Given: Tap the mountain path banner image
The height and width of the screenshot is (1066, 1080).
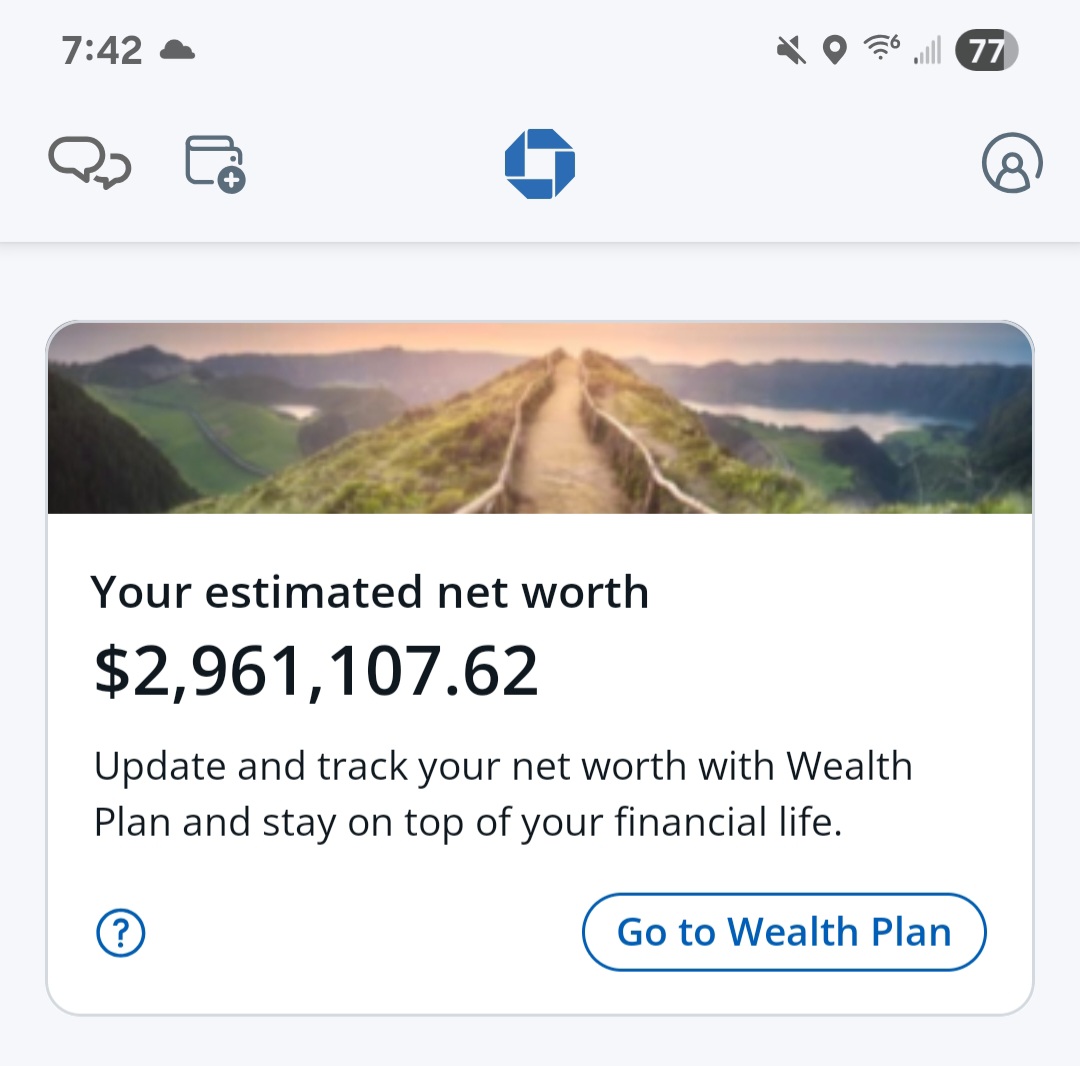Looking at the screenshot, I should [x=540, y=418].
